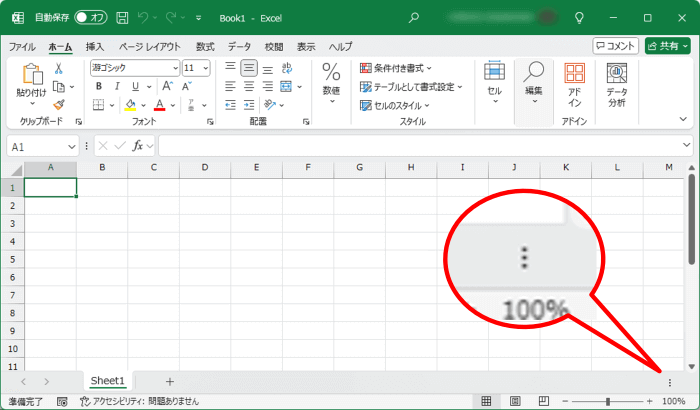Toggle Italic formatting
700x410 pixels.
click(x=117, y=86)
